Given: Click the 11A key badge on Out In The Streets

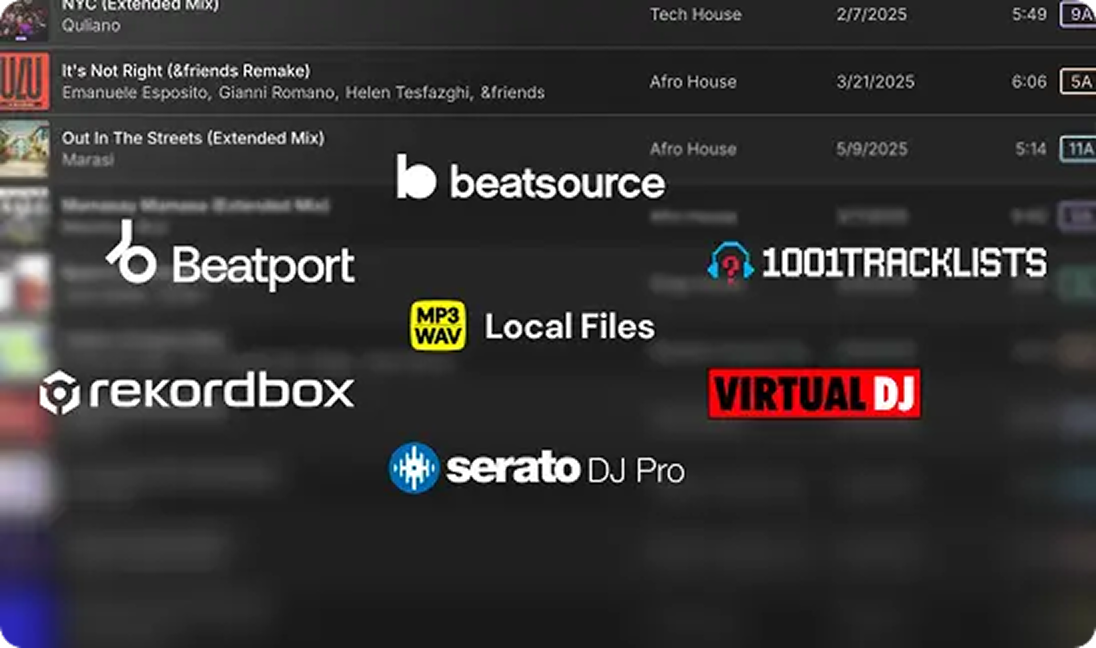Looking at the screenshot, I should point(1077,149).
